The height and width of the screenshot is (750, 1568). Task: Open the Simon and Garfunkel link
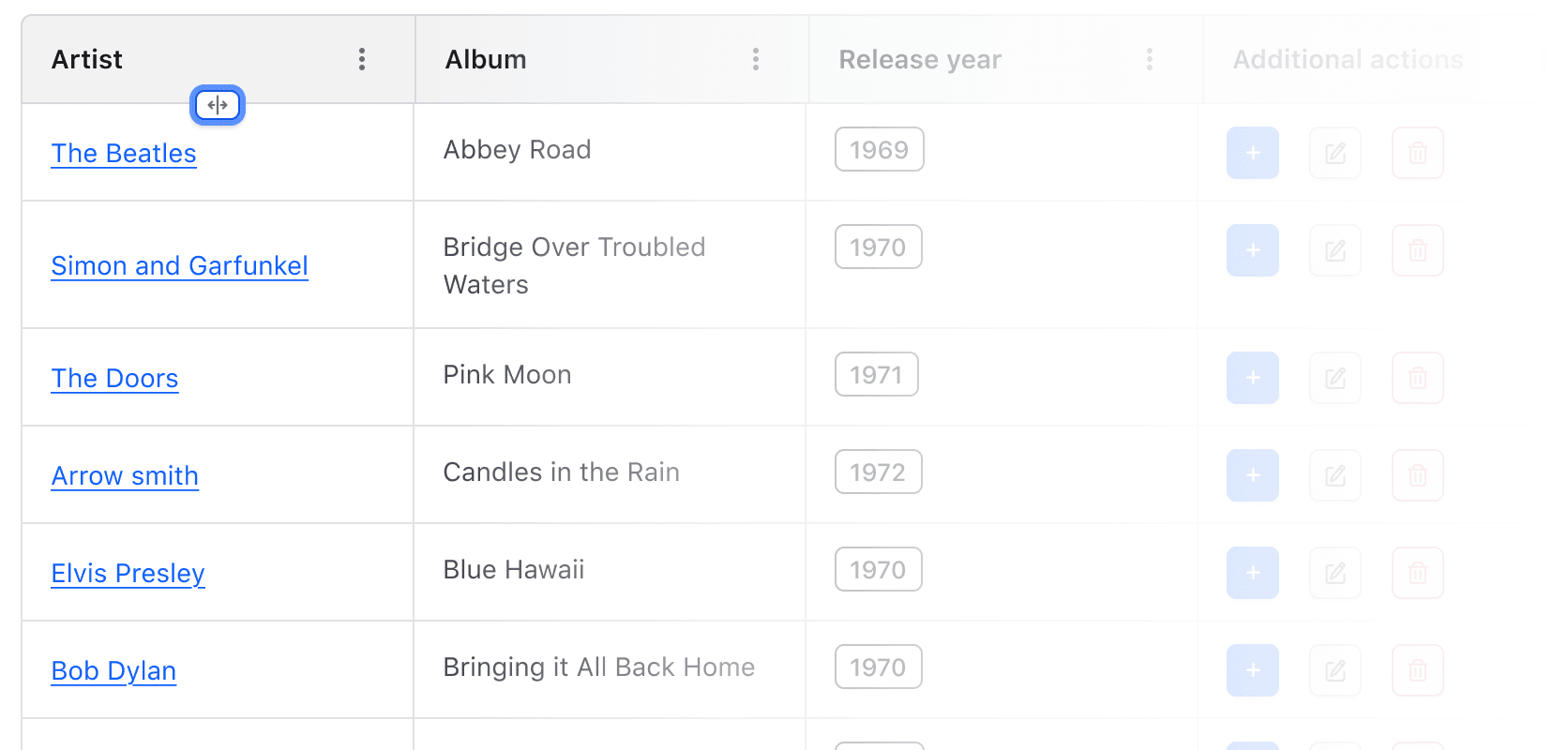[179, 266]
